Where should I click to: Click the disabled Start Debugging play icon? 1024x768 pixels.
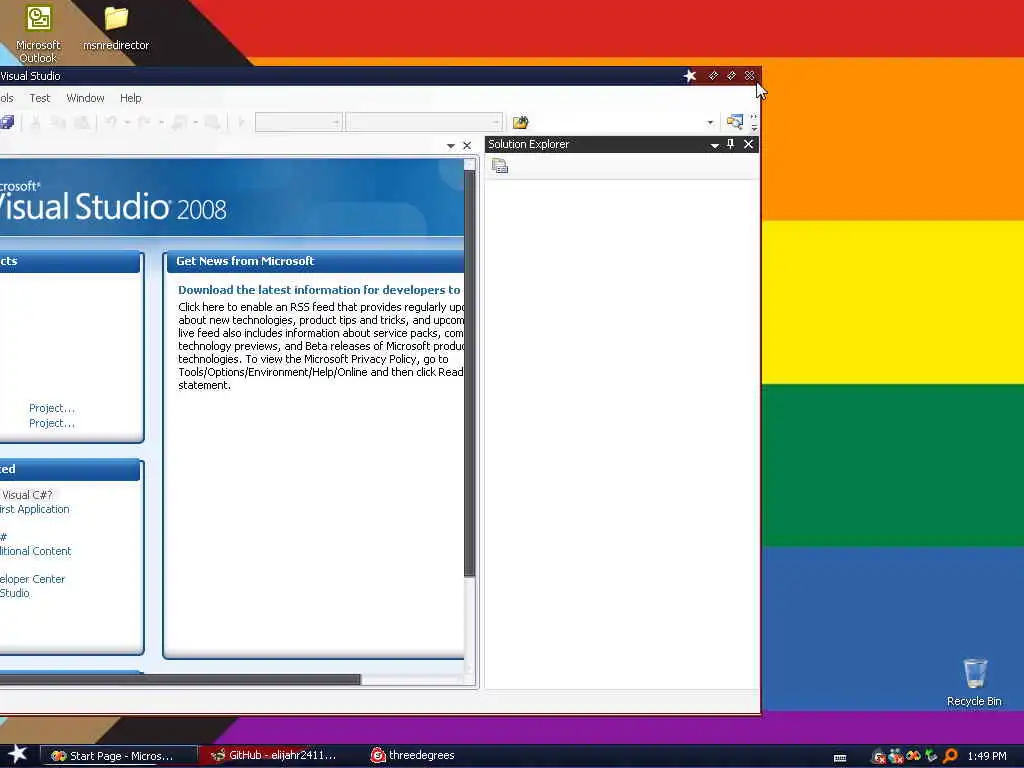(241, 122)
